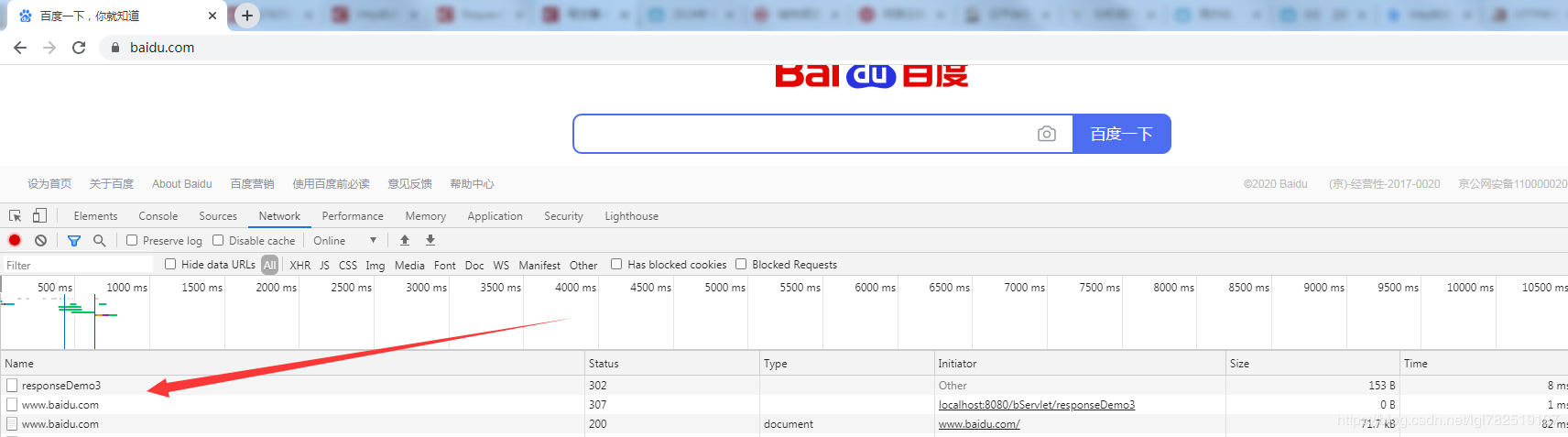Activate the inspect element picker icon
Viewport: 1568px width, 437px height.
coord(16,216)
